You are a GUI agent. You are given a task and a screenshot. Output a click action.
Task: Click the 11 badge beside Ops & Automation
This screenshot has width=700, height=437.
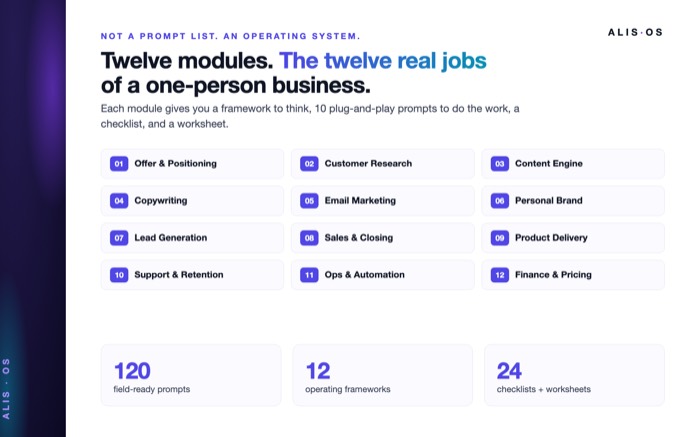pyautogui.click(x=309, y=275)
